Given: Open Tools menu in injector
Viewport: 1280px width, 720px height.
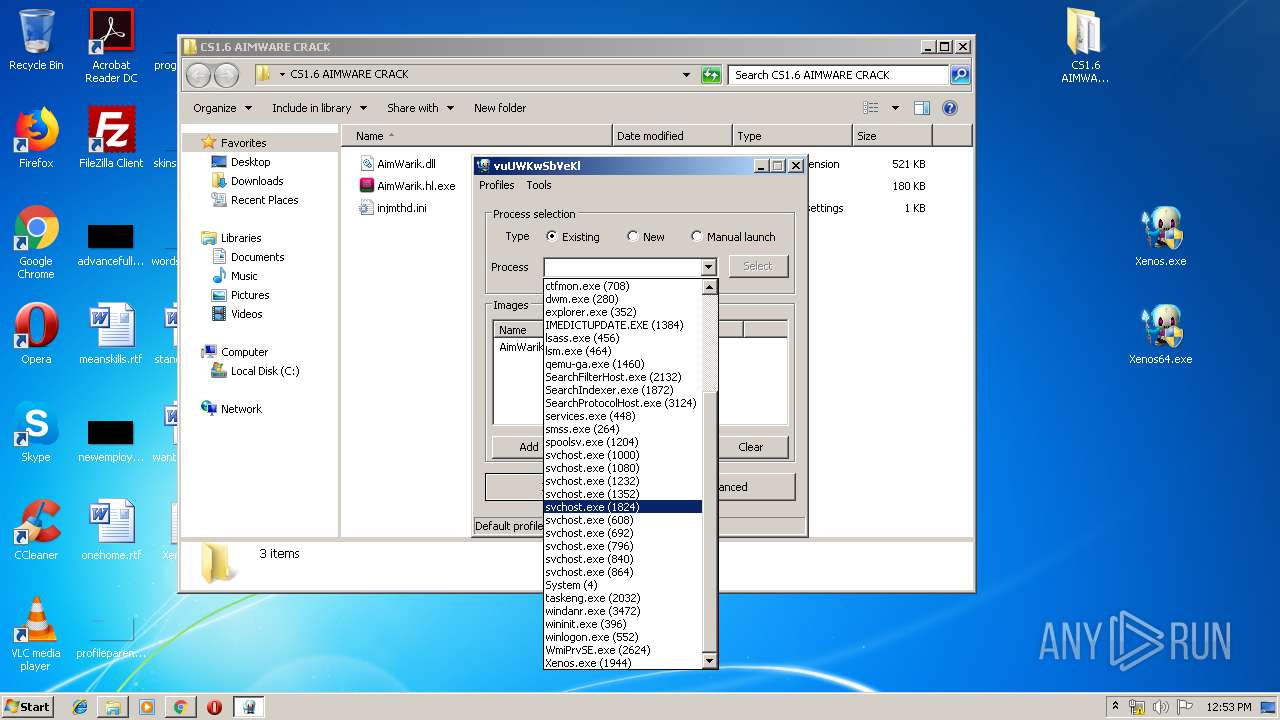Looking at the screenshot, I should click(x=539, y=185).
